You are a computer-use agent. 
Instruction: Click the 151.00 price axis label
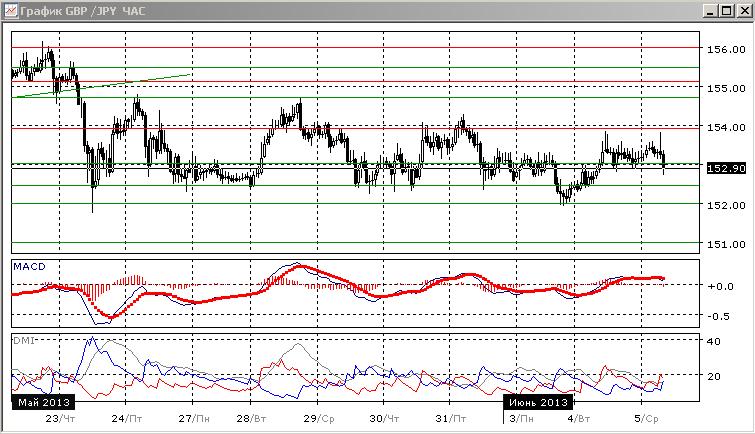coord(726,244)
